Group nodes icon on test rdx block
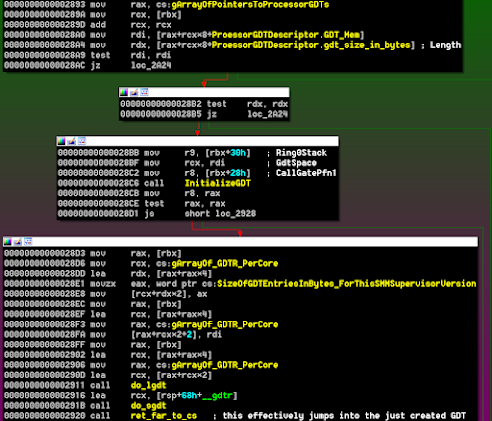 [144, 92]
